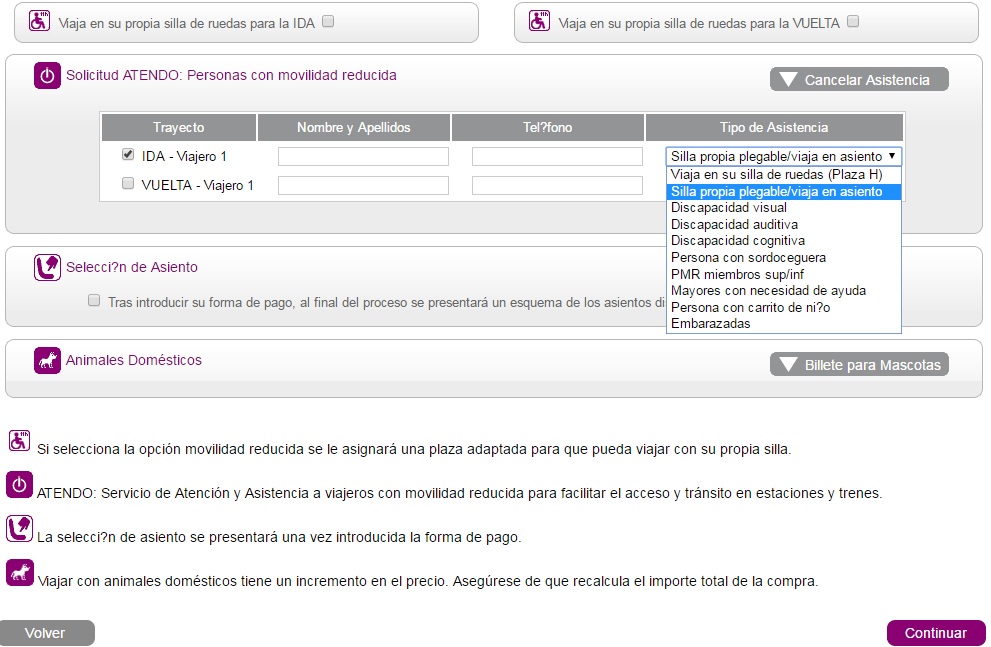Choose Embarazadas in the assistance list
This screenshot has height=647, width=991.
click(711, 324)
